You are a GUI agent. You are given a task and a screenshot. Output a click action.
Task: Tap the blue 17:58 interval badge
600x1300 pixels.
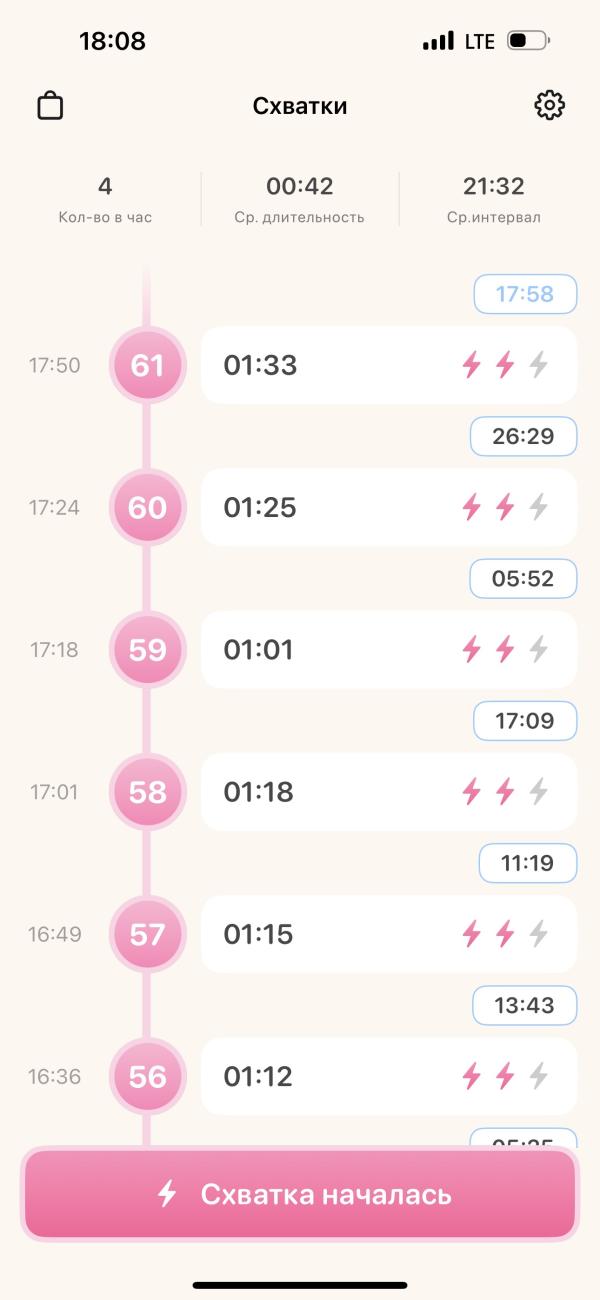525,294
